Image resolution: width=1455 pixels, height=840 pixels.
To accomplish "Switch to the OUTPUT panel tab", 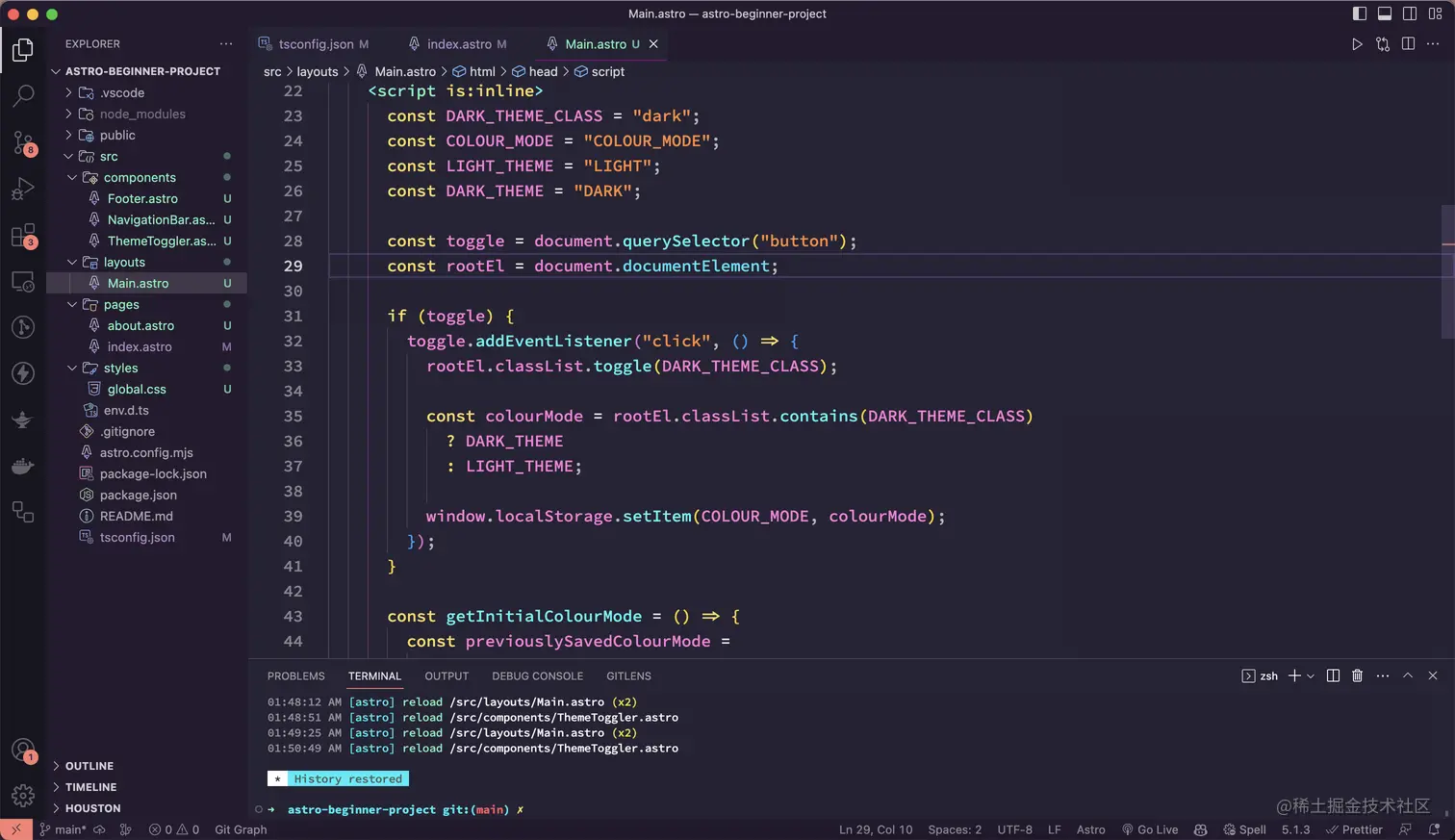I will [x=447, y=676].
